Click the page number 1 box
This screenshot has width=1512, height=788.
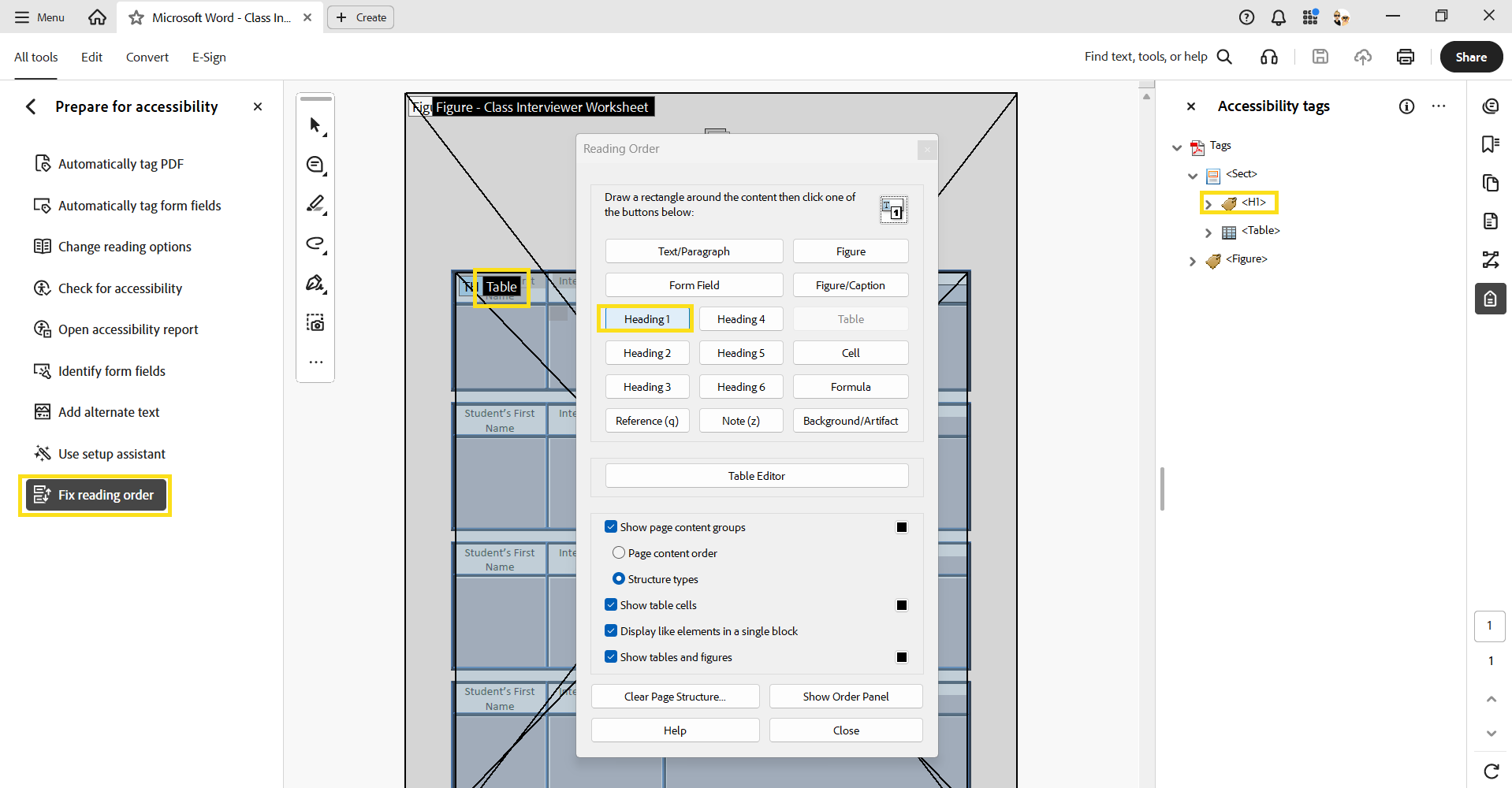[x=1490, y=626]
